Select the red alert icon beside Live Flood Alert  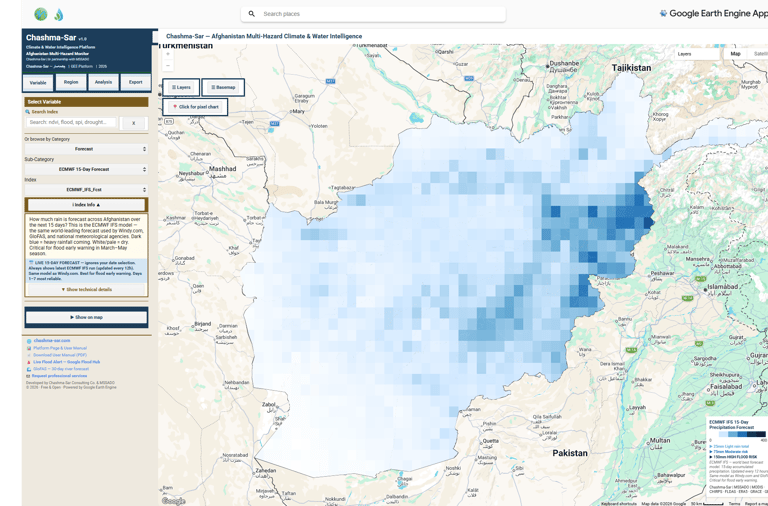pyautogui.click(x=29, y=361)
